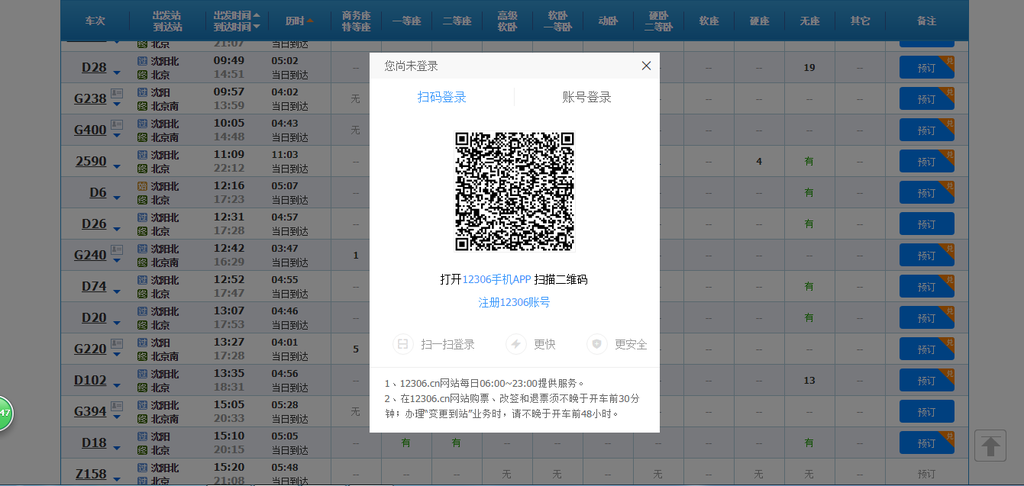Screen dimensions: 1024x486
Task: Click the ID card icon beside G238
Action: [x=117, y=93]
